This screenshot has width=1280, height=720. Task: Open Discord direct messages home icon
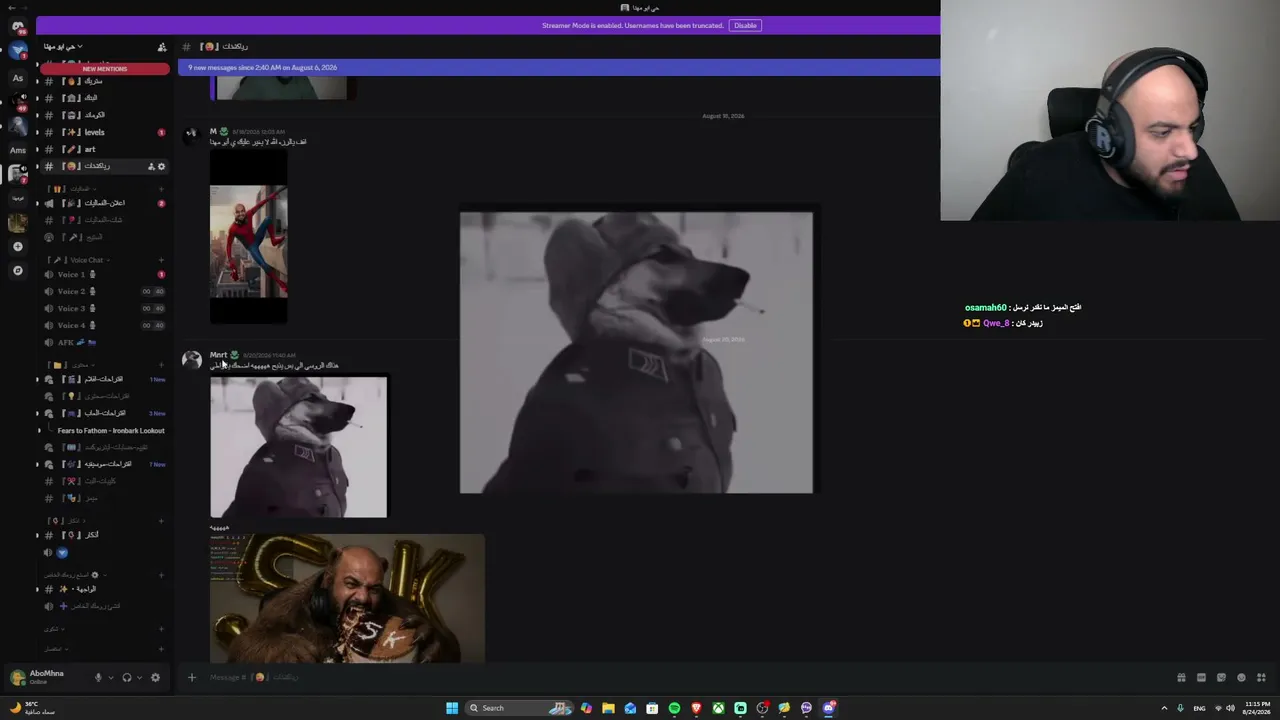click(x=18, y=26)
